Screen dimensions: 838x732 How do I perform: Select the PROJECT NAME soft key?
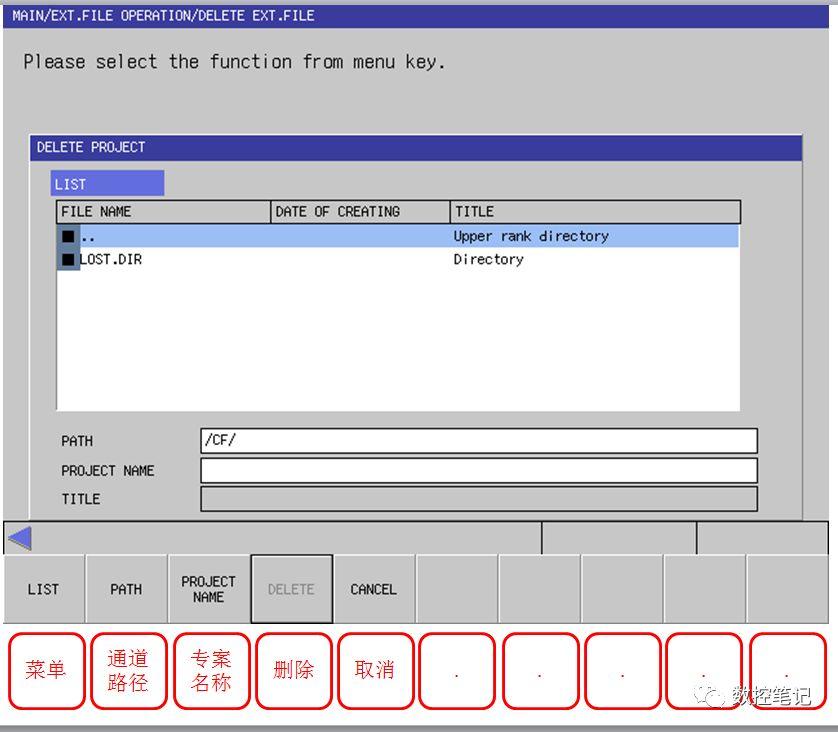point(208,589)
